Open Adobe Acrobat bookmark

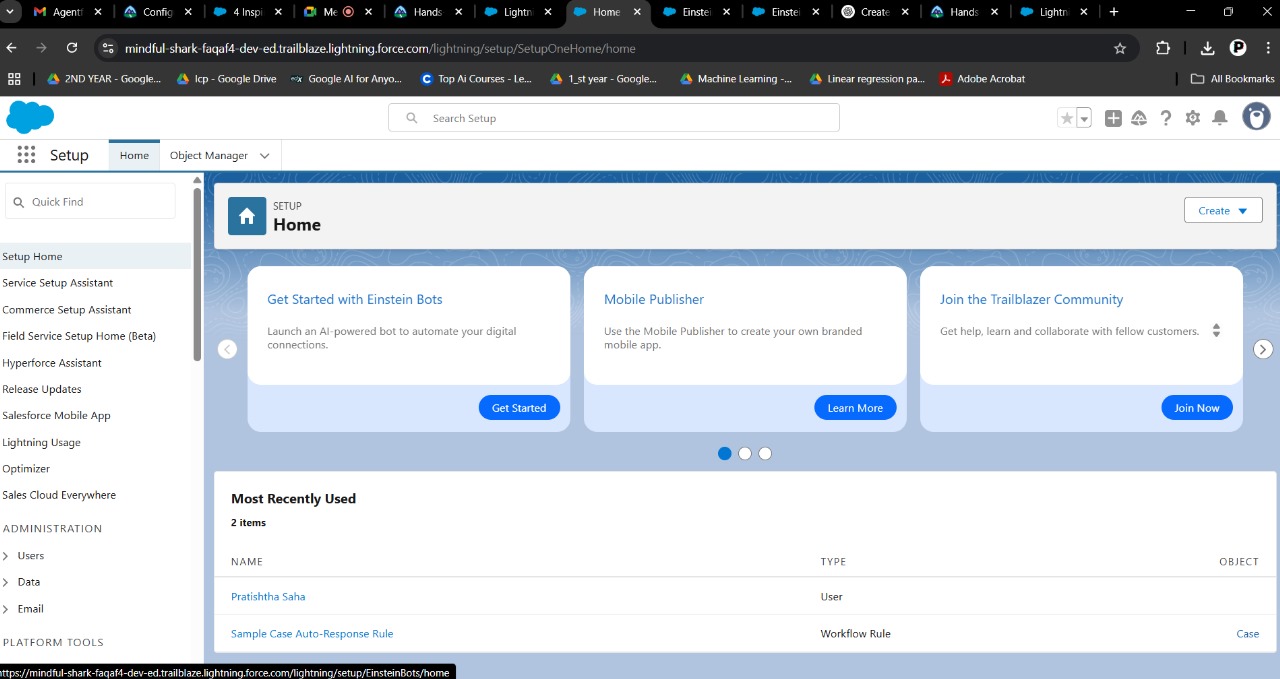[982, 79]
